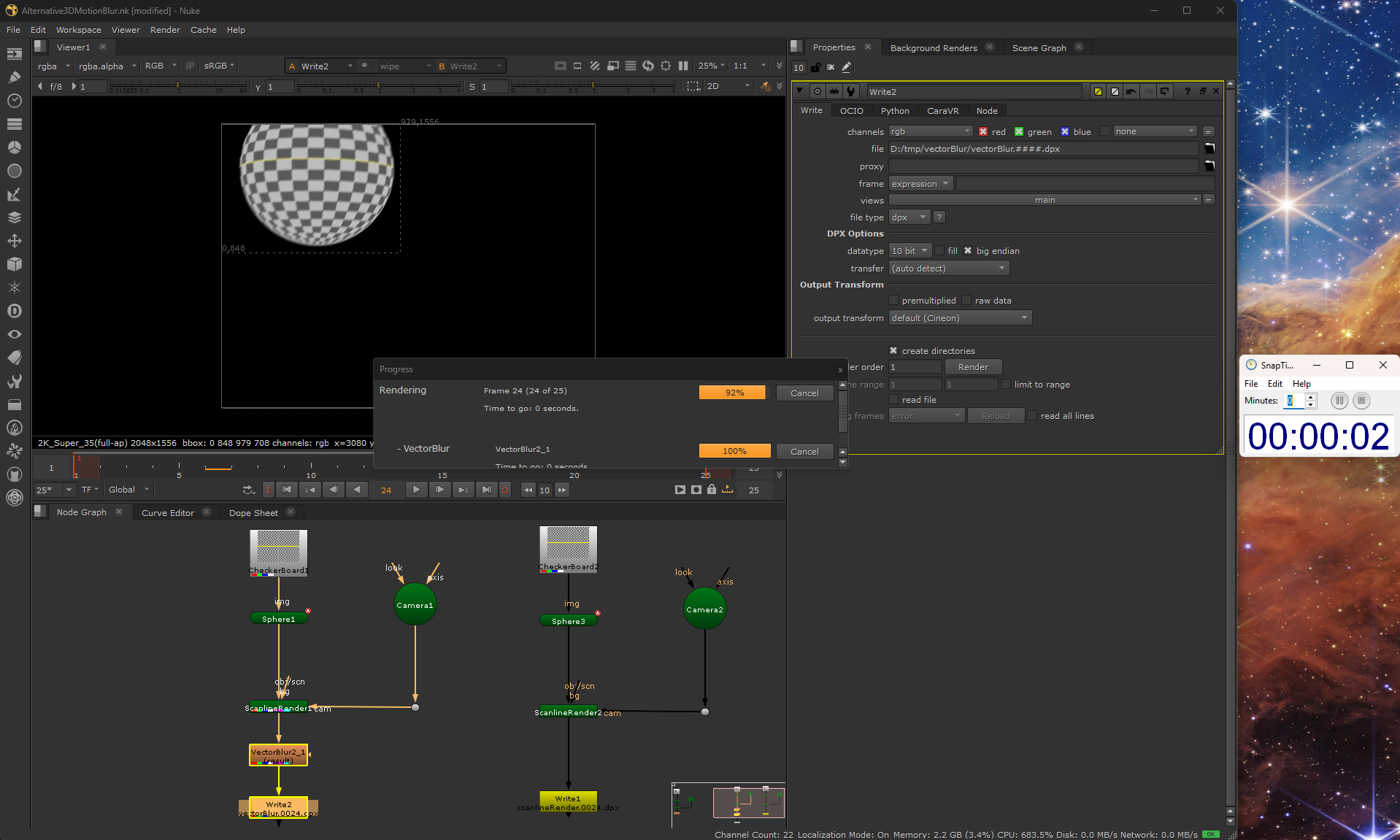Open the Render menu

point(165,30)
